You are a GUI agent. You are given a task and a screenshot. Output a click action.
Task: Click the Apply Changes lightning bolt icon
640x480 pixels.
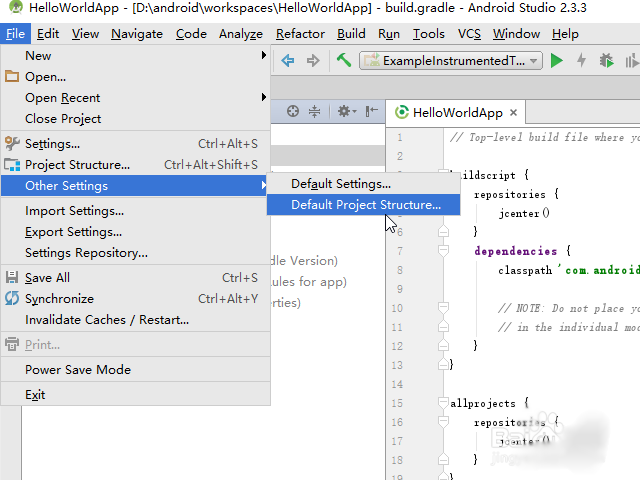coord(582,61)
